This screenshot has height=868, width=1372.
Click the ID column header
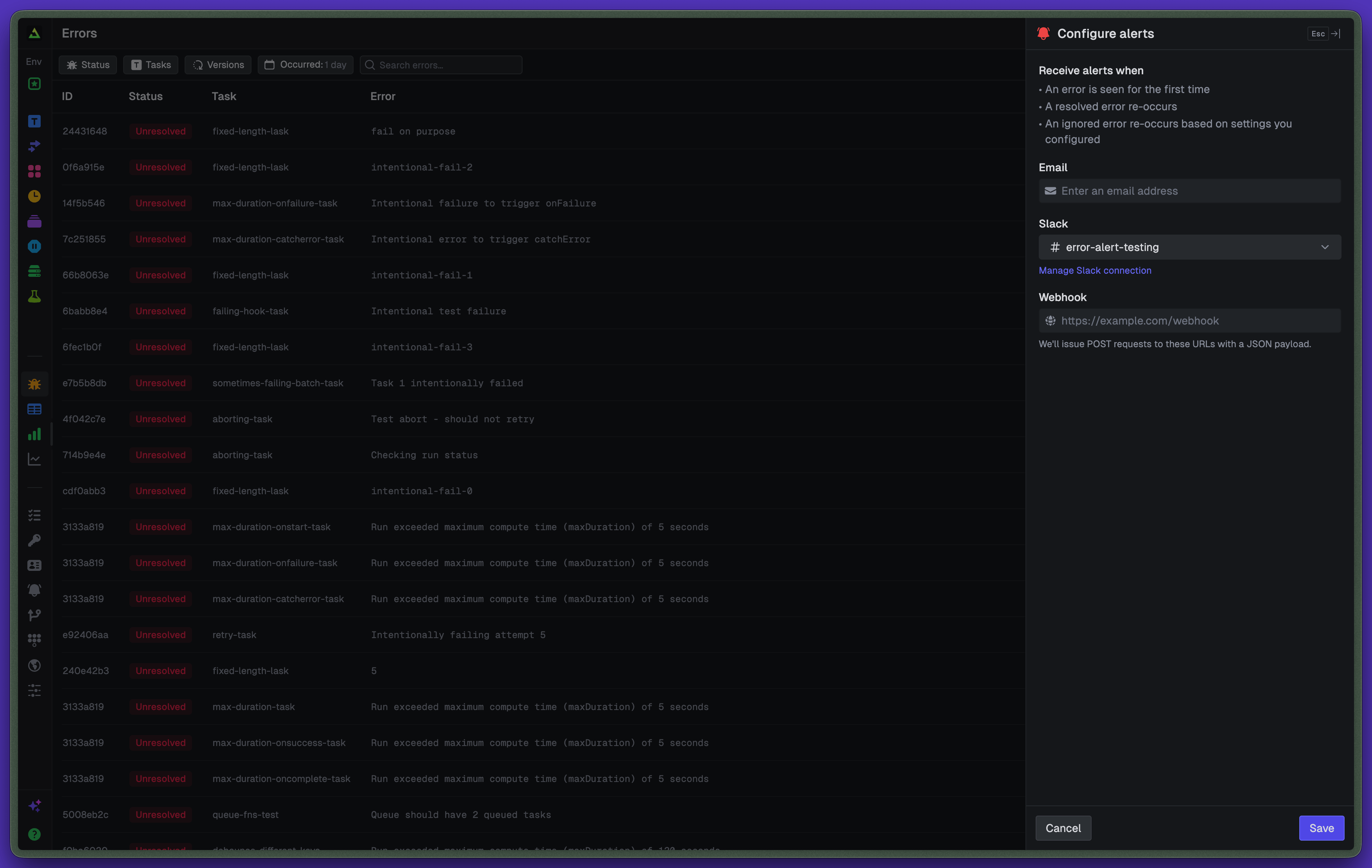pyautogui.click(x=67, y=96)
